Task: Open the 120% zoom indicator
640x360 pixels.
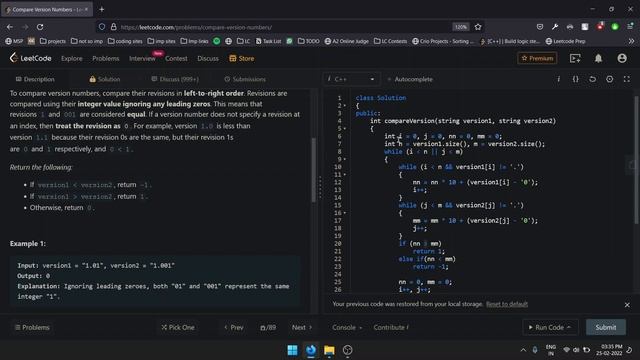Action: click(x=460, y=27)
